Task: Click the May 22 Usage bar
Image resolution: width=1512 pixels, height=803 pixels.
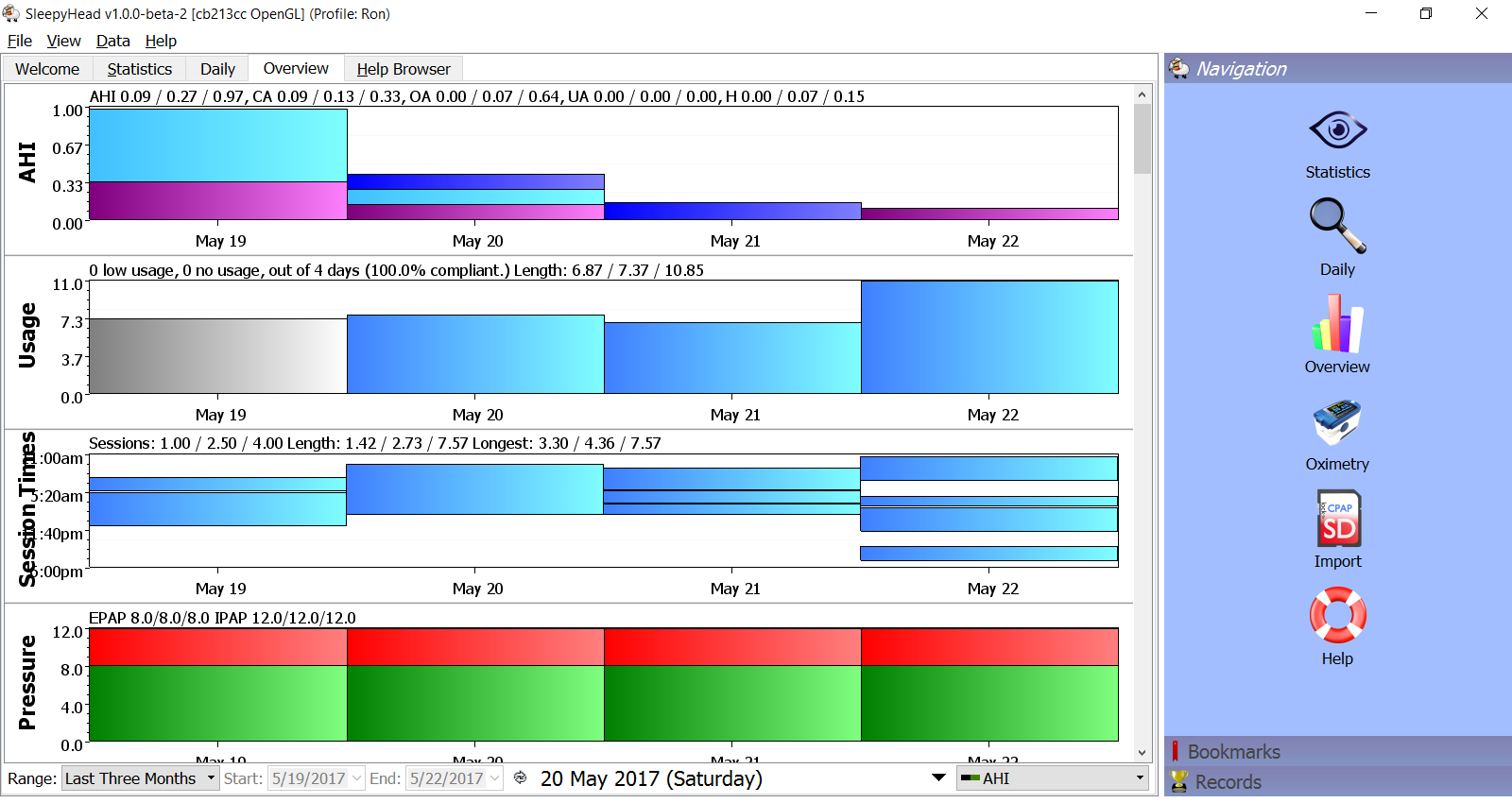Action: click(x=989, y=337)
